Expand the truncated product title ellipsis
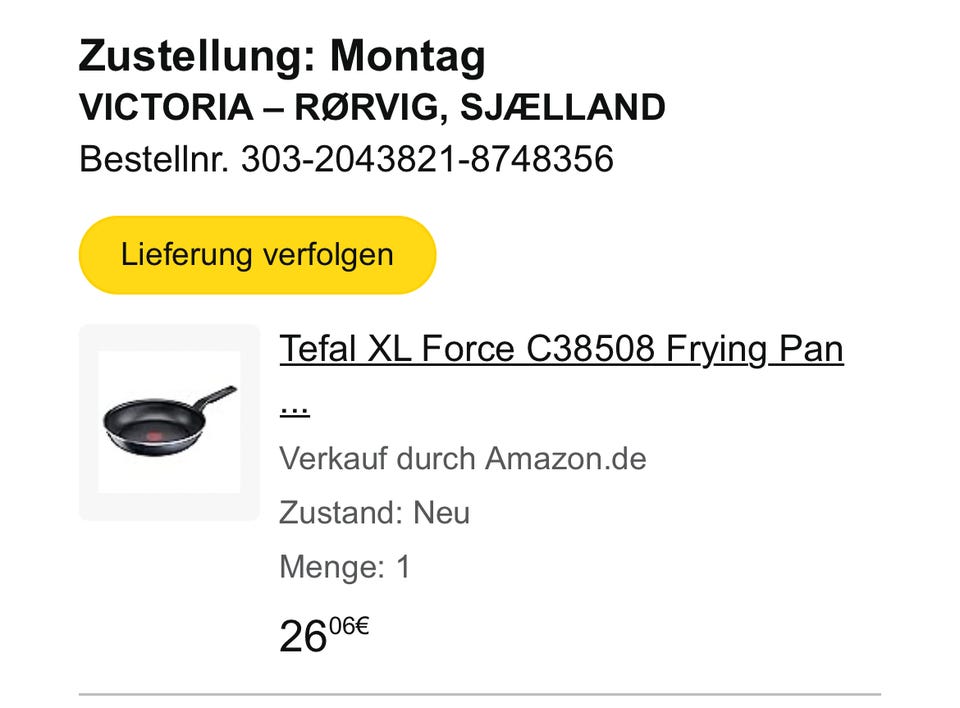The image size is (960, 708). point(294,406)
